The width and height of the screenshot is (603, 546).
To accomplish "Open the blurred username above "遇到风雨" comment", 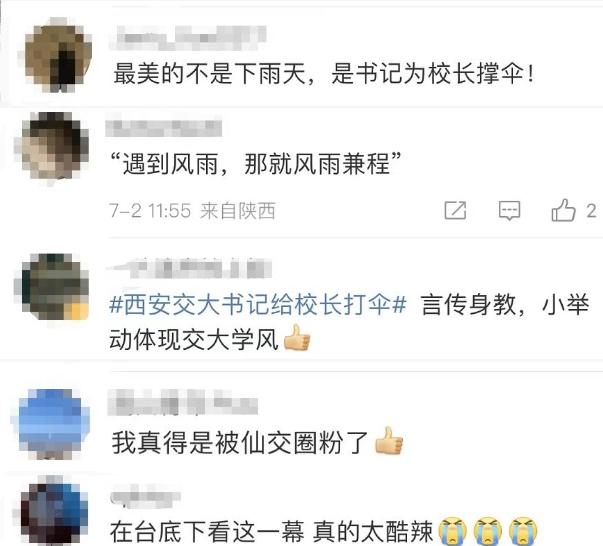I will [164, 128].
